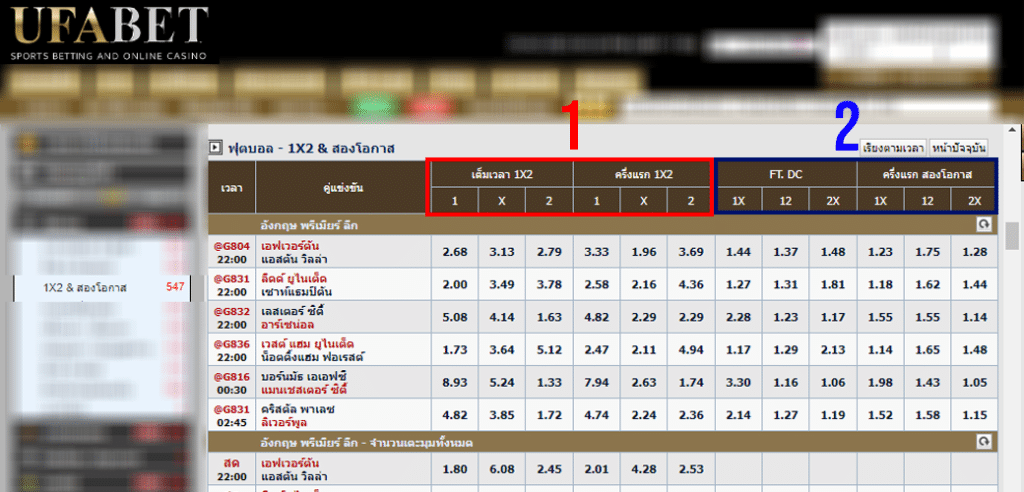Pick odds 3.69 in เอฟเวอร์ตัน @G804 row
This screenshot has height=492, width=1024.
click(x=691, y=252)
